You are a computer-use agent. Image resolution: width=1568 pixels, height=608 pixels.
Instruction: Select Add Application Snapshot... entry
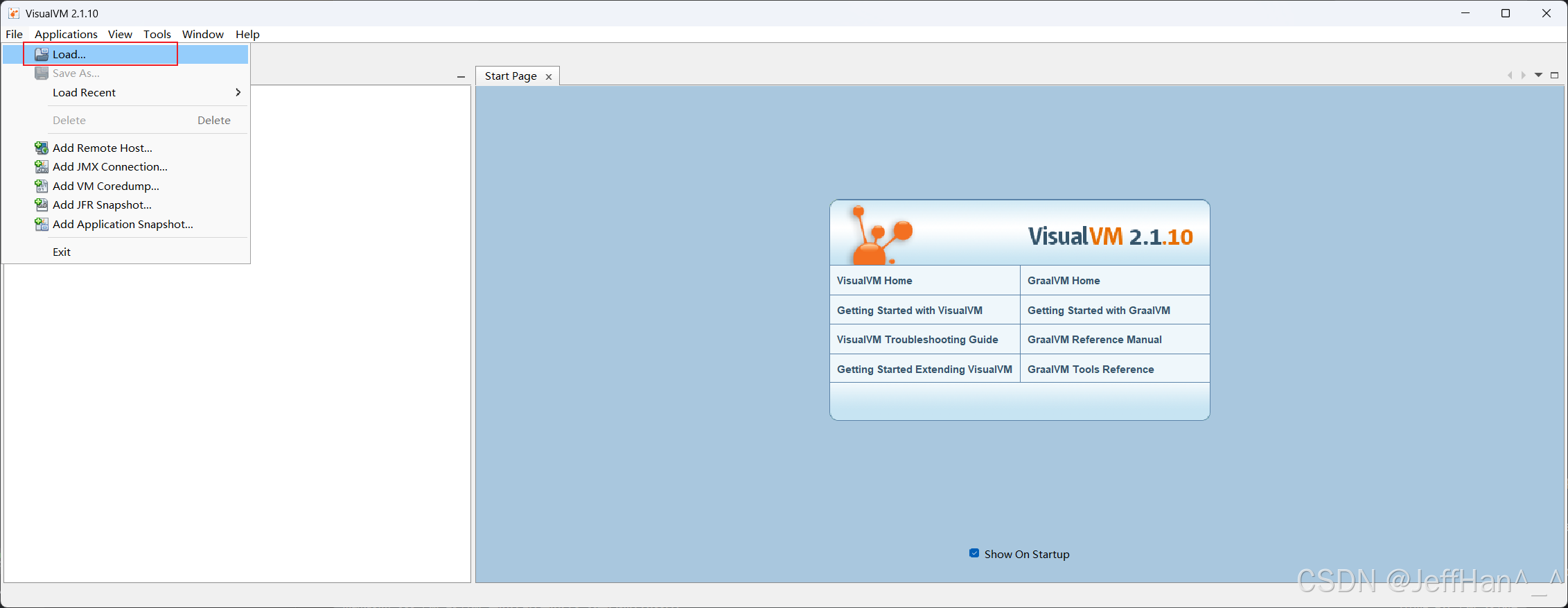[x=125, y=224]
